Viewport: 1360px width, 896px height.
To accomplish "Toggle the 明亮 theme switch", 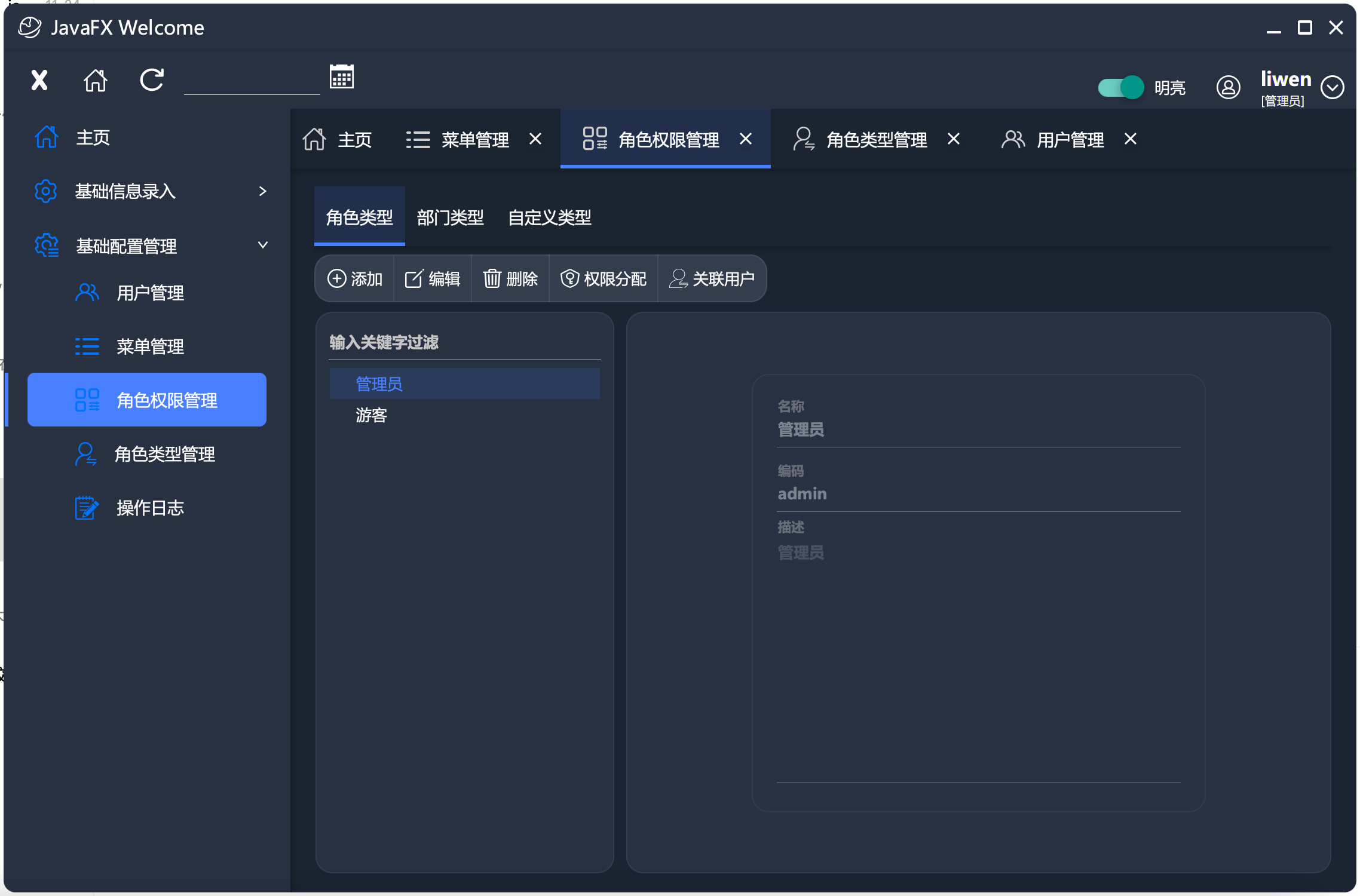I will coord(1121,88).
